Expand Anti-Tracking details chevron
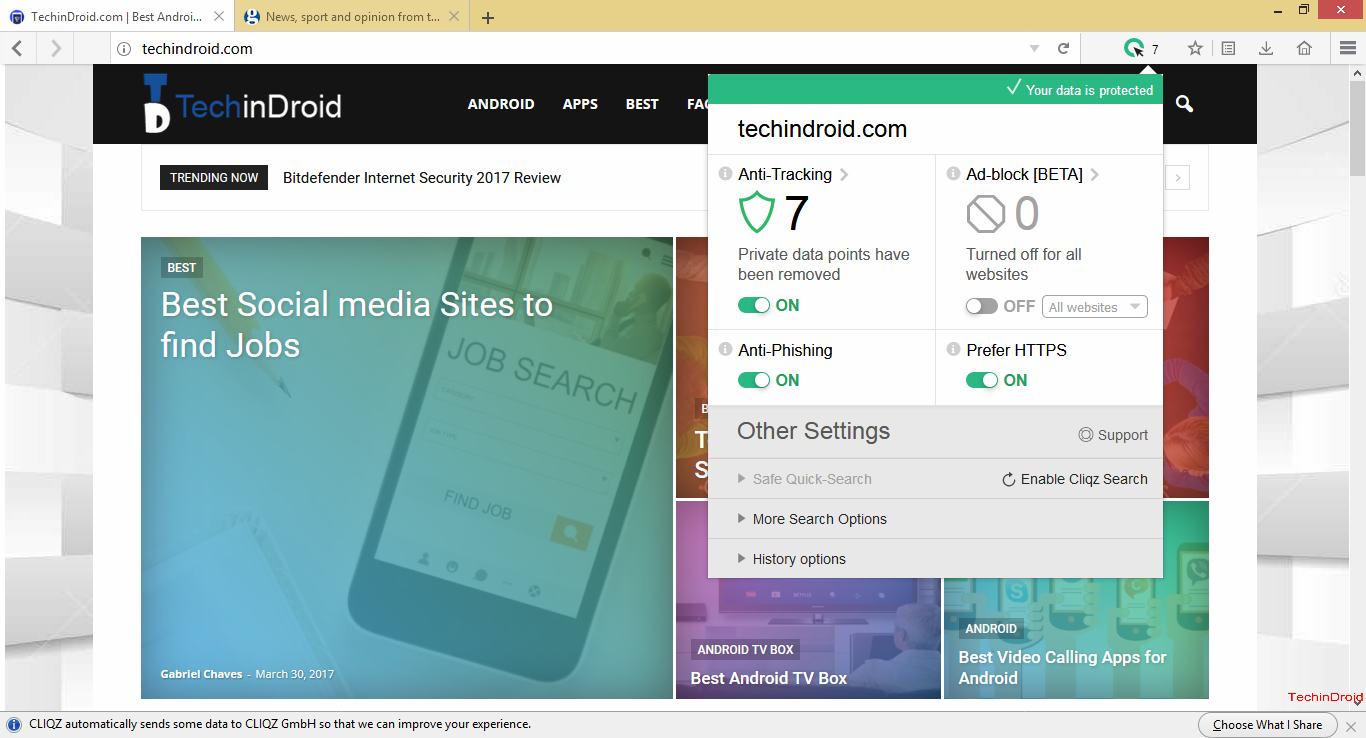 tap(844, 174)
